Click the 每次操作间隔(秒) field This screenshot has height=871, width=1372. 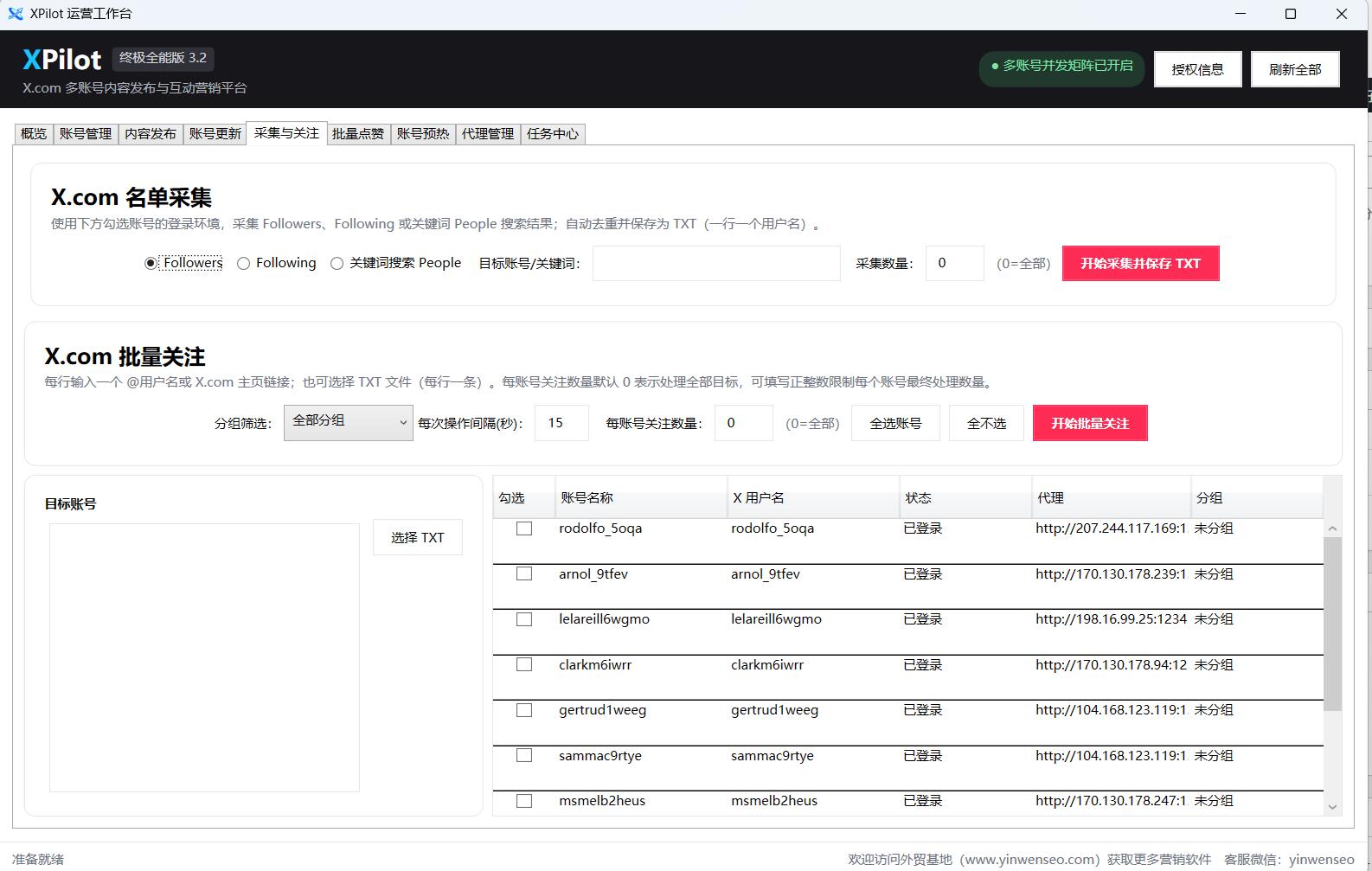click(x=561, y=423)
